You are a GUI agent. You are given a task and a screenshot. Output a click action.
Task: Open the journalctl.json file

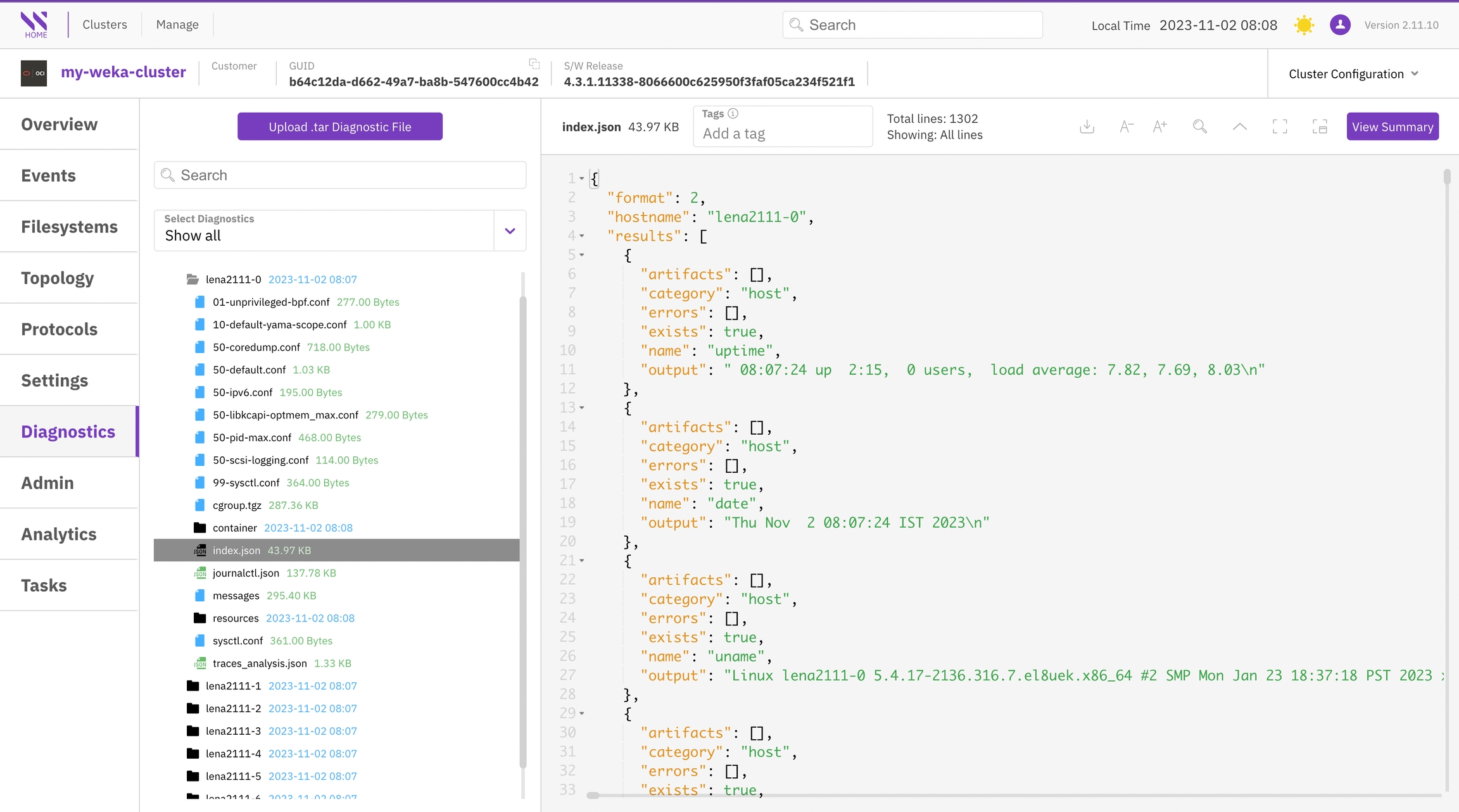pos(246,573)
